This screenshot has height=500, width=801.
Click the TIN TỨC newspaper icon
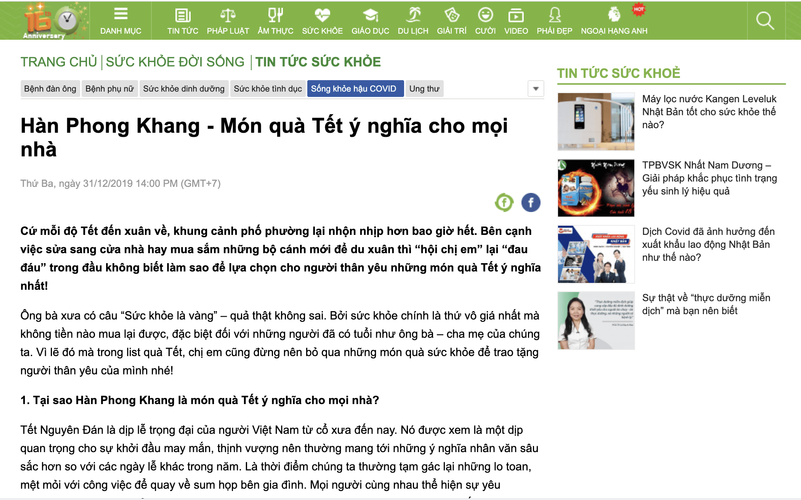[x=182, y=15]
